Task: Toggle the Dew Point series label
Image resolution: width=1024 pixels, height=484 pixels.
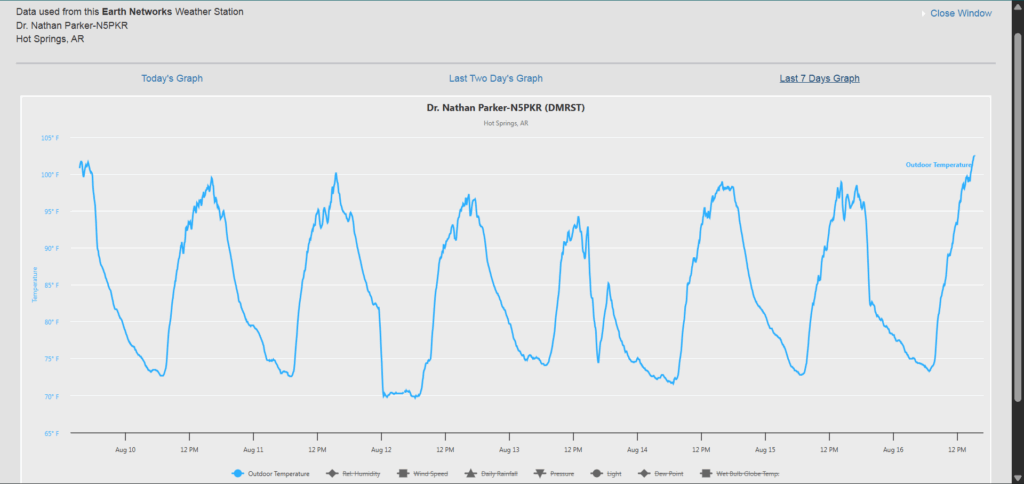Action: [664, 473]
